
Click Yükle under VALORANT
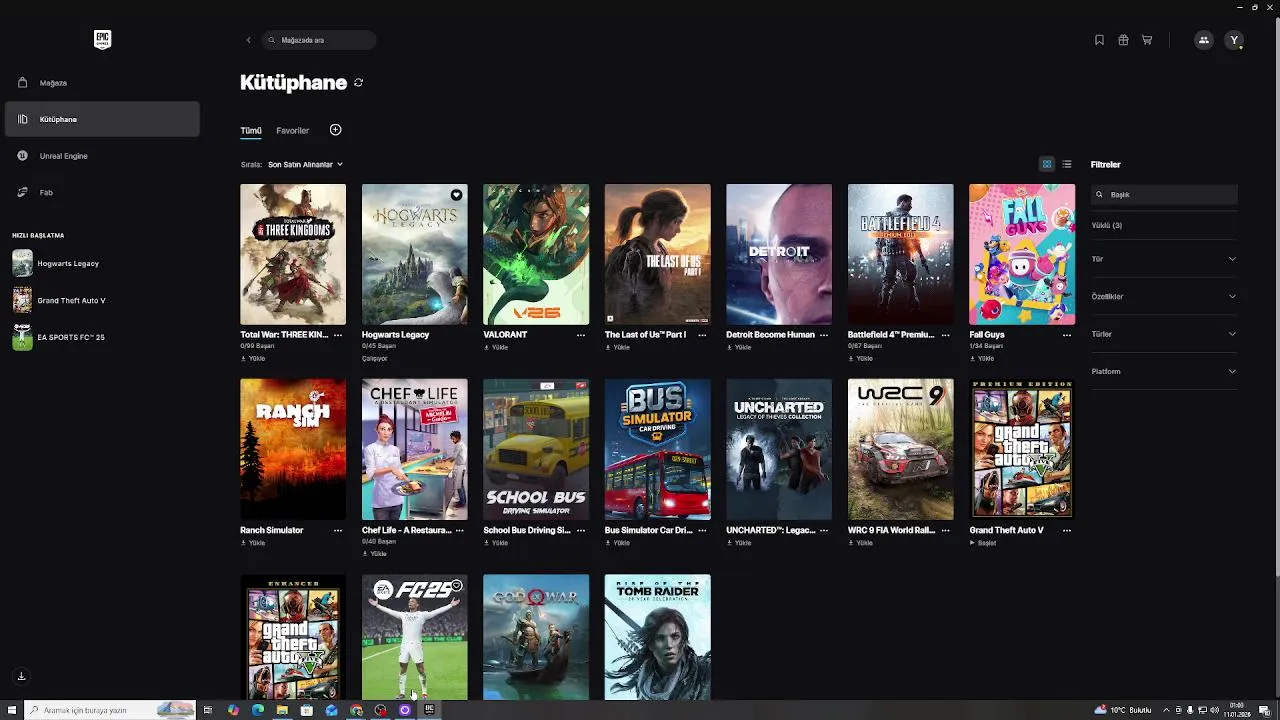coord(496,347)
